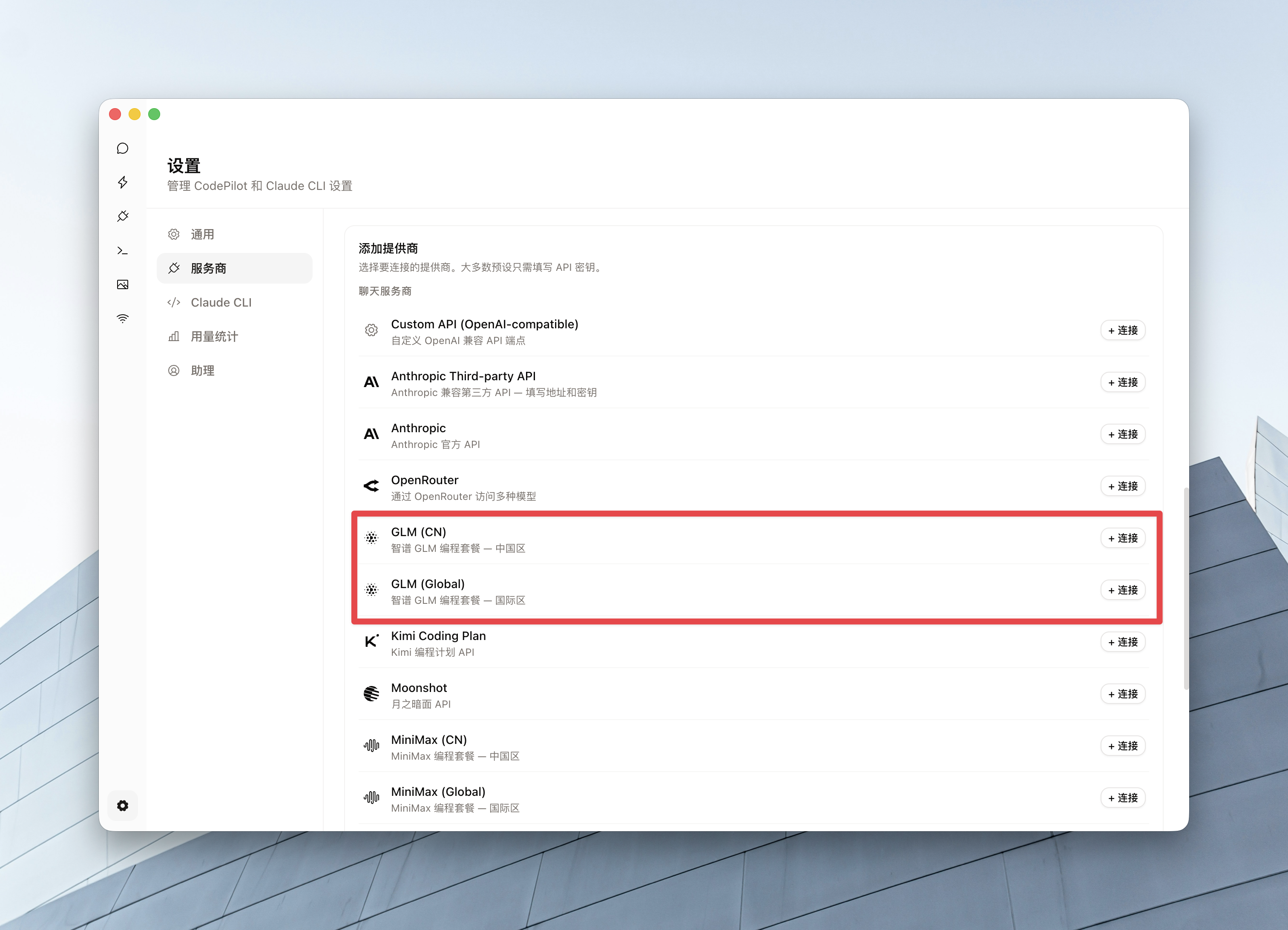Image resolution: width=1288 pixels, height=930 pixels.
Task: Connect the MiniMax (Global) provider
Action: [1123, 798]
